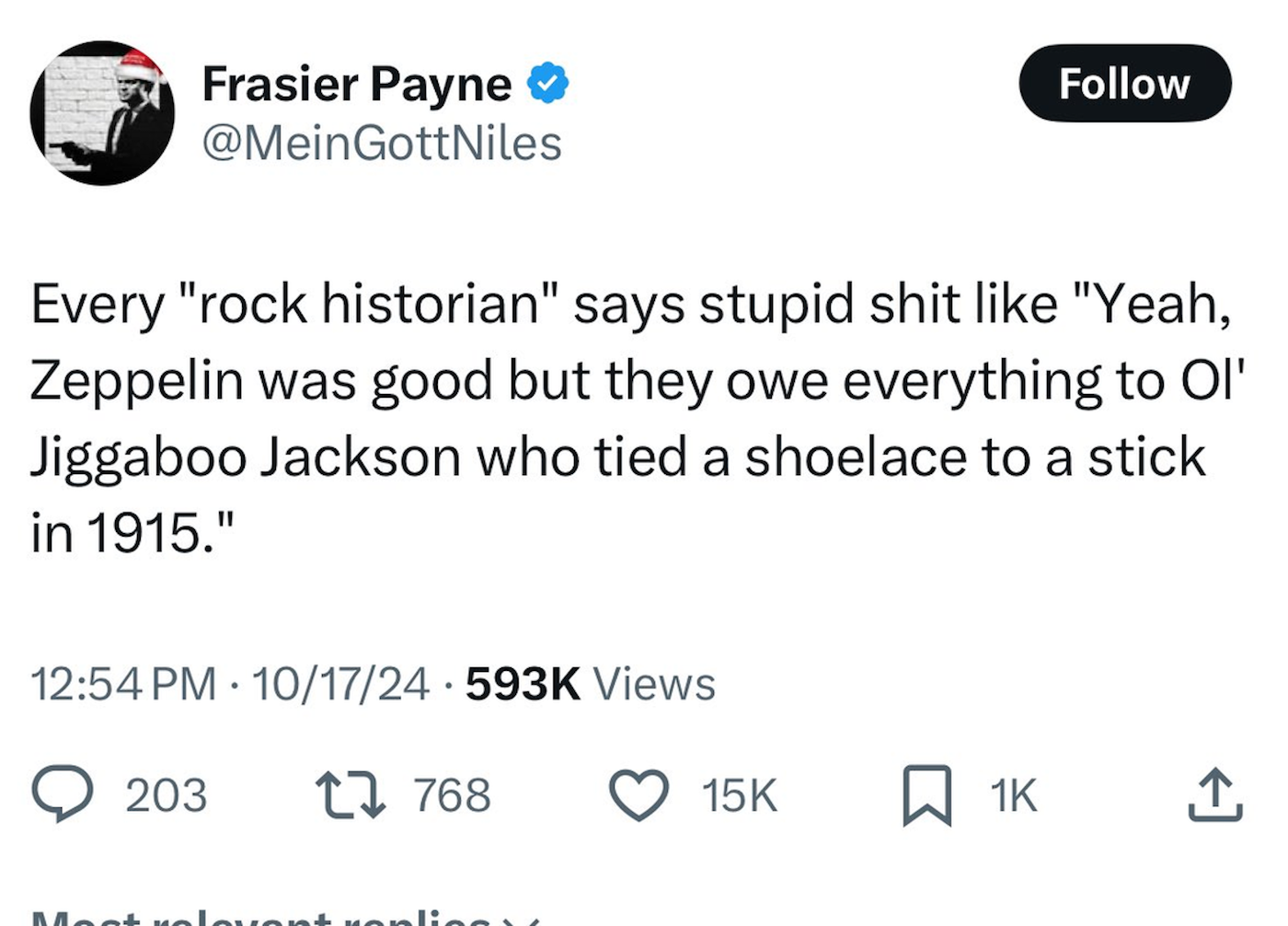This screenshot has height=926, width=1288.
Task: Like the post with the heart icon
Action: click(x=639, y=794)
